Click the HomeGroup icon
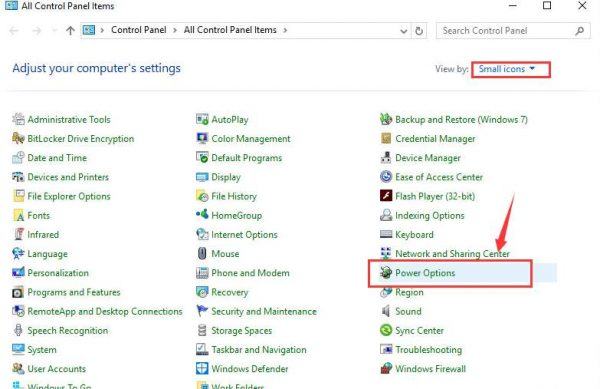Image resolution: width=600 pixels, height=389 pixels. (202, 214)
